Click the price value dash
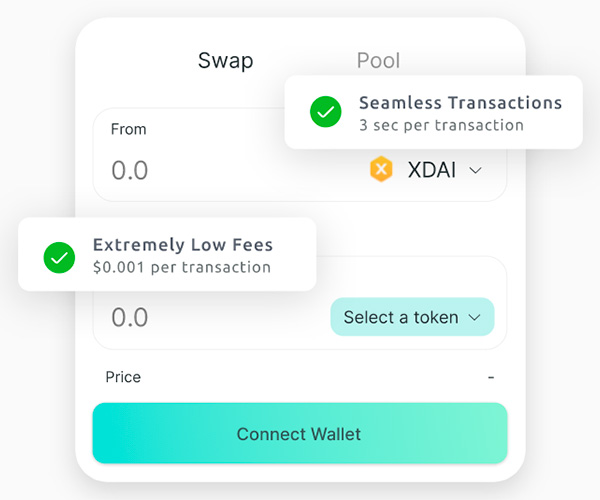This screenshot has width=600, height=500. pyautogui.click(x=491, y=377)
